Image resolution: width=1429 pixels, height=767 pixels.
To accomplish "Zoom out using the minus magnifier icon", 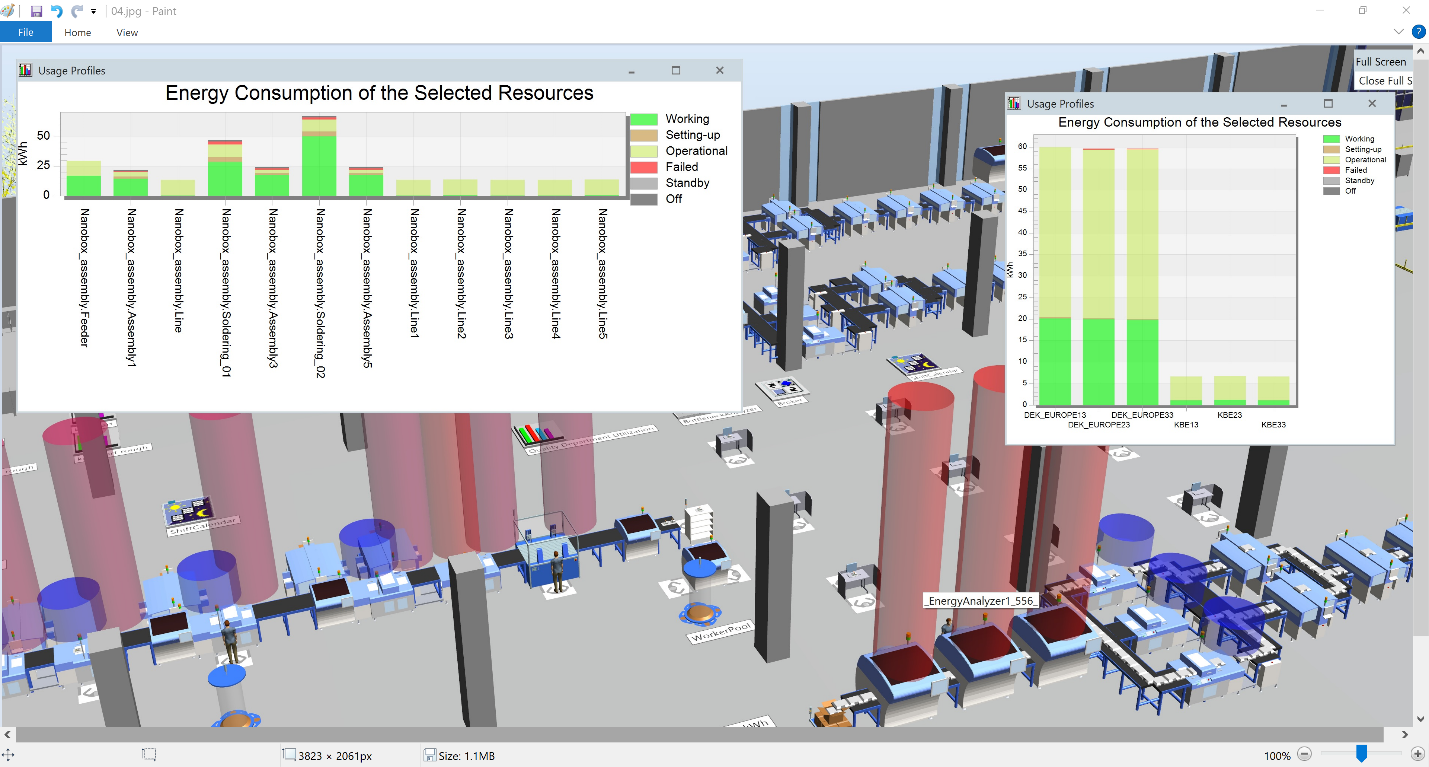I will click(x=1305, y=754).
